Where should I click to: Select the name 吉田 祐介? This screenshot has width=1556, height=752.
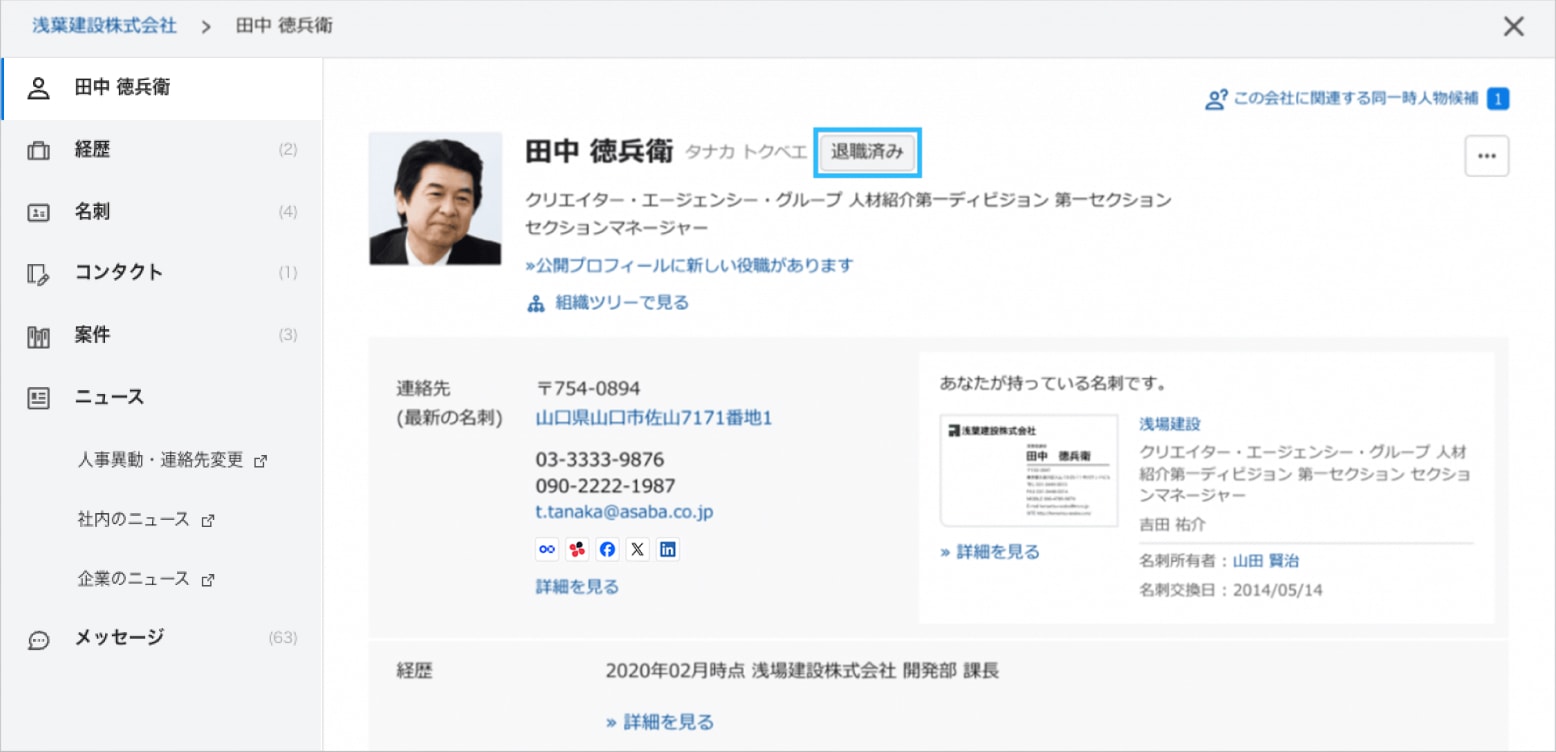tap(1174, 524)
